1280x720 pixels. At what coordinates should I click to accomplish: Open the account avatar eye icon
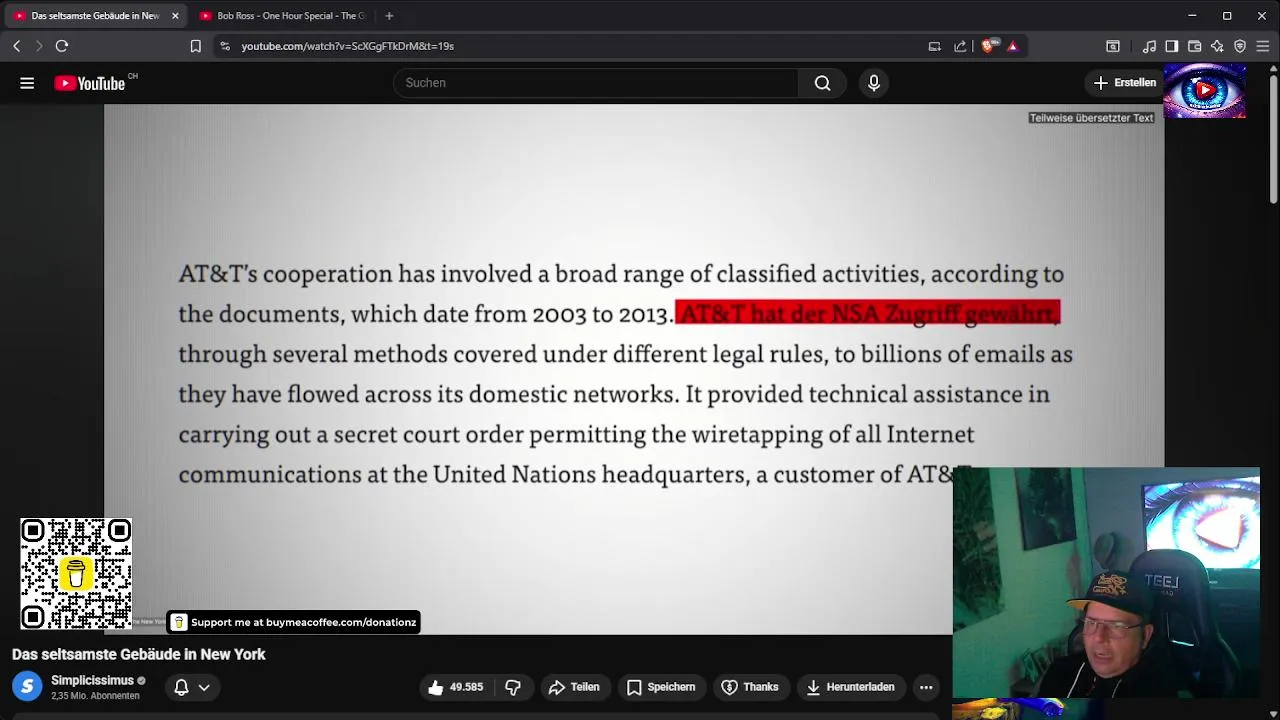pos(1205,90)
